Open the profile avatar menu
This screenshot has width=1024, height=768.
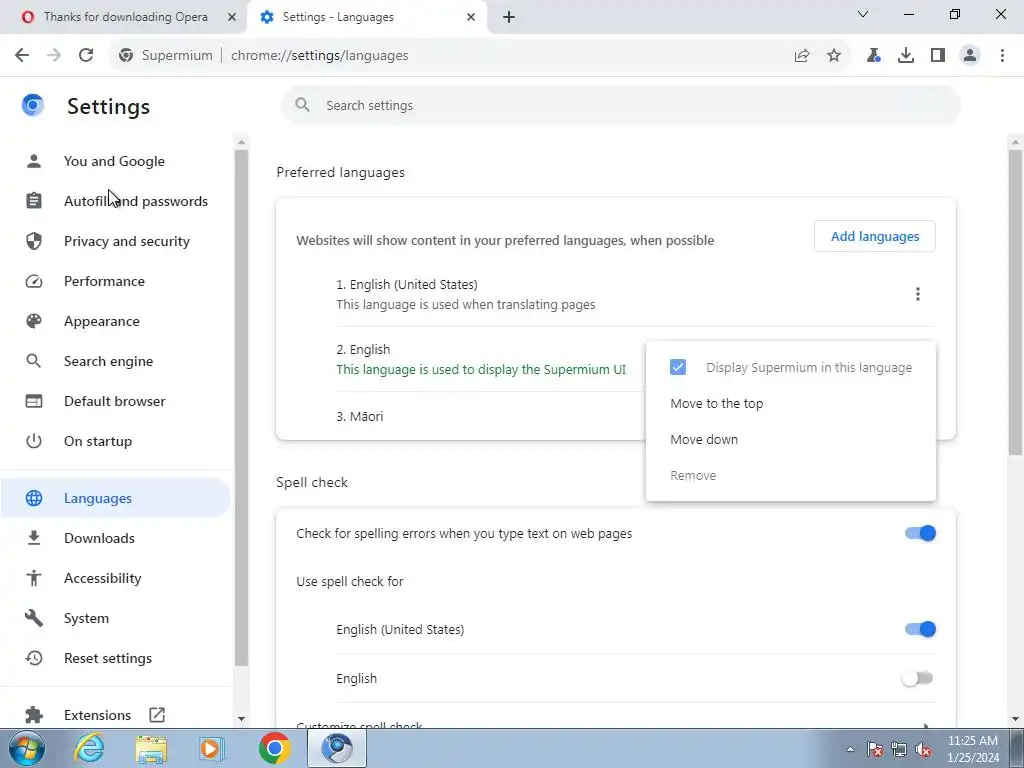click(970, 56)
